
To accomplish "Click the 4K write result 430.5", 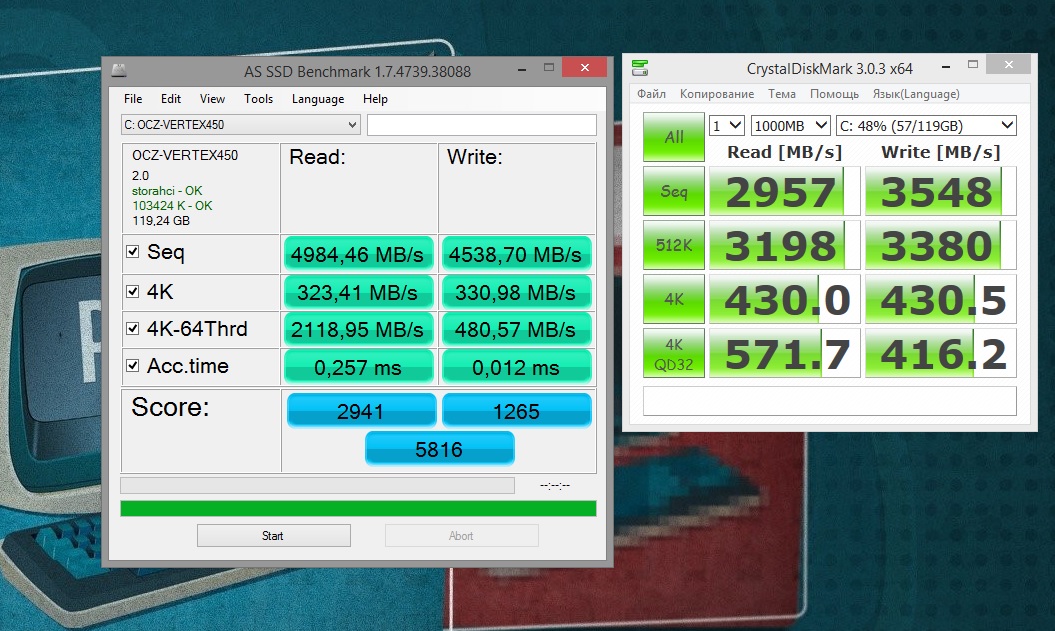I will (x=941, y=299).
